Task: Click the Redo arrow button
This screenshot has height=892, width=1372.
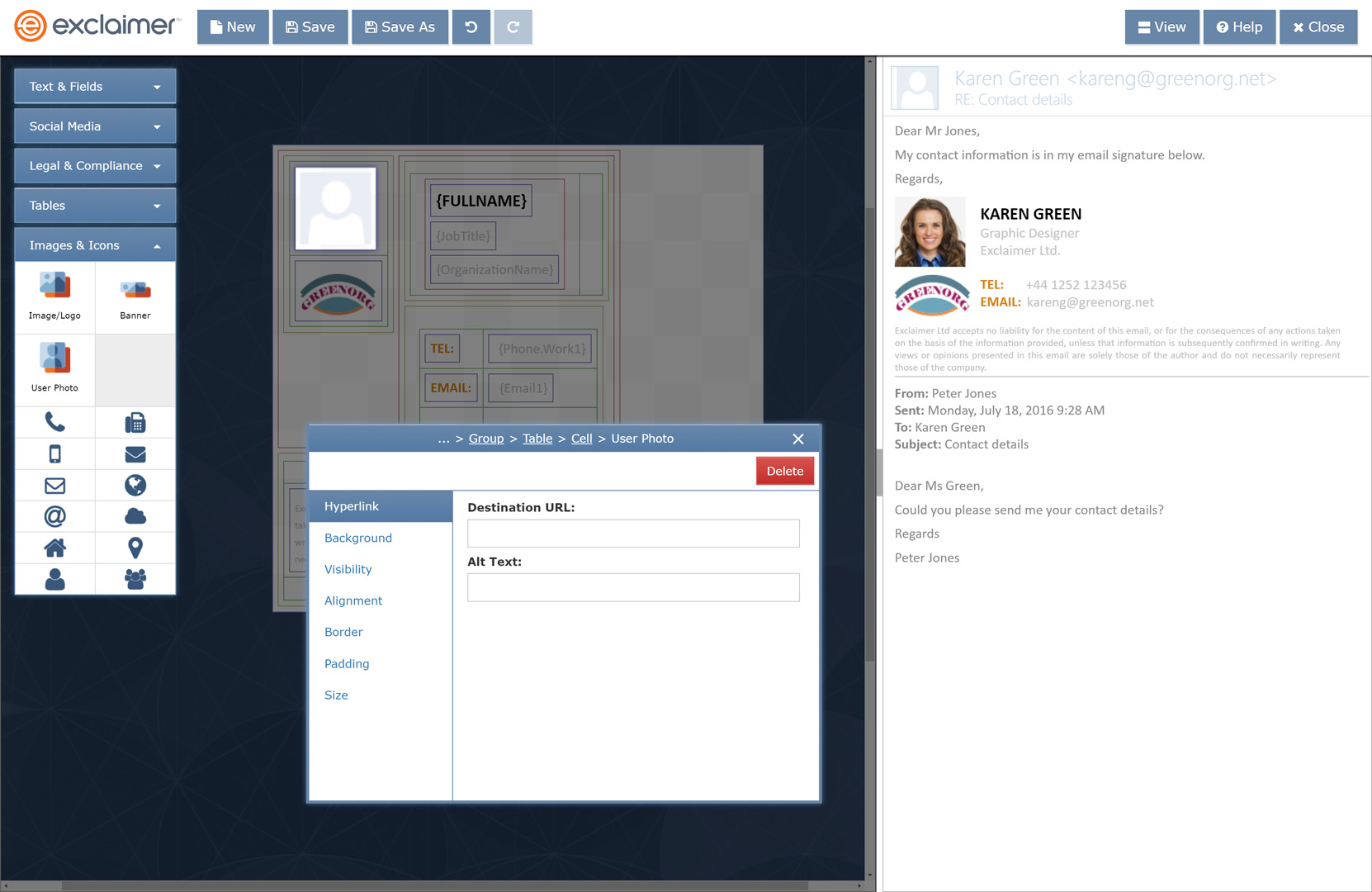Action: pyautogui.click(x=513, y=27)
